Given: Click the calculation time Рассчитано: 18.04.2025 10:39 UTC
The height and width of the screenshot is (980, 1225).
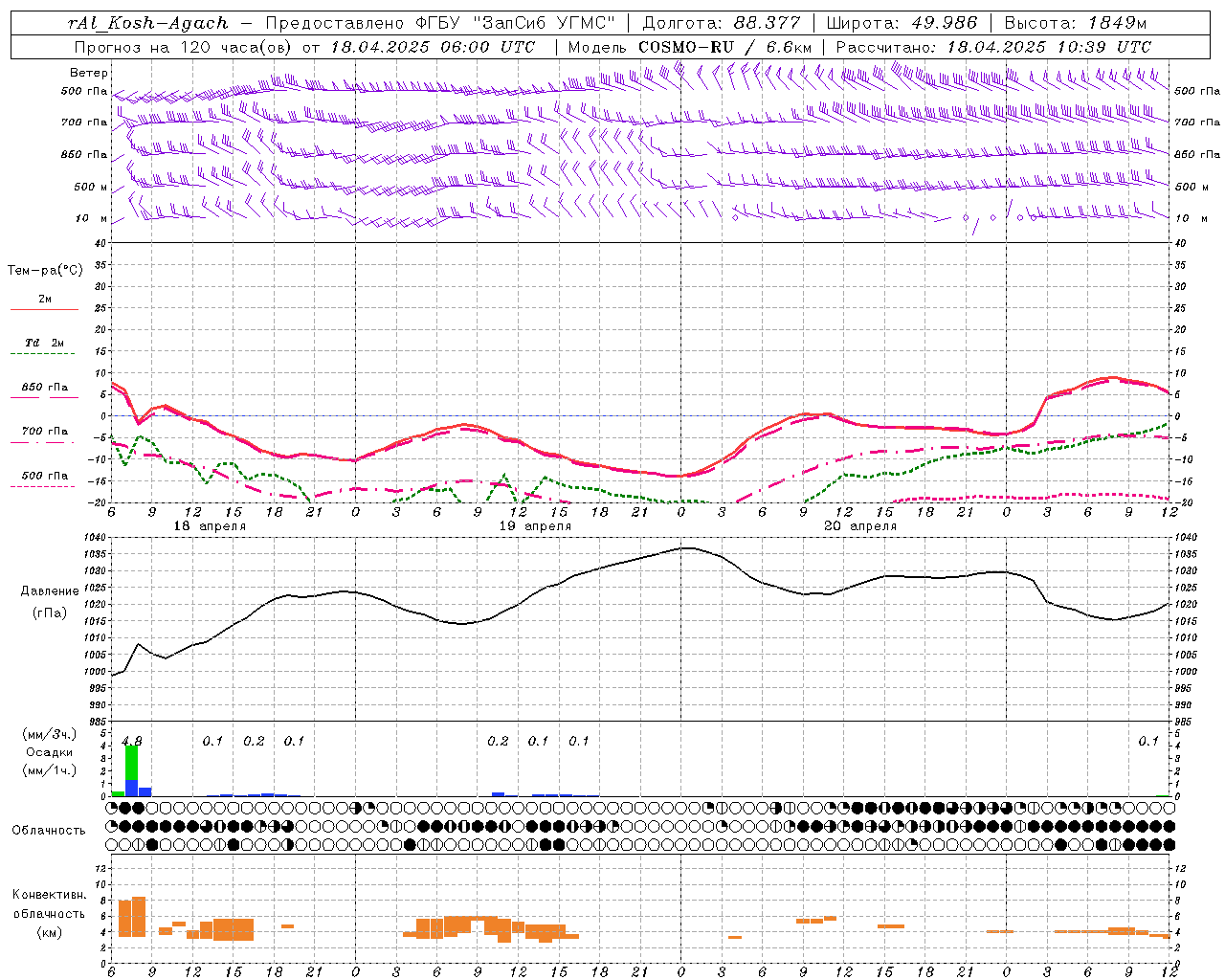Looking at the screenshot, I should [993, 47].
